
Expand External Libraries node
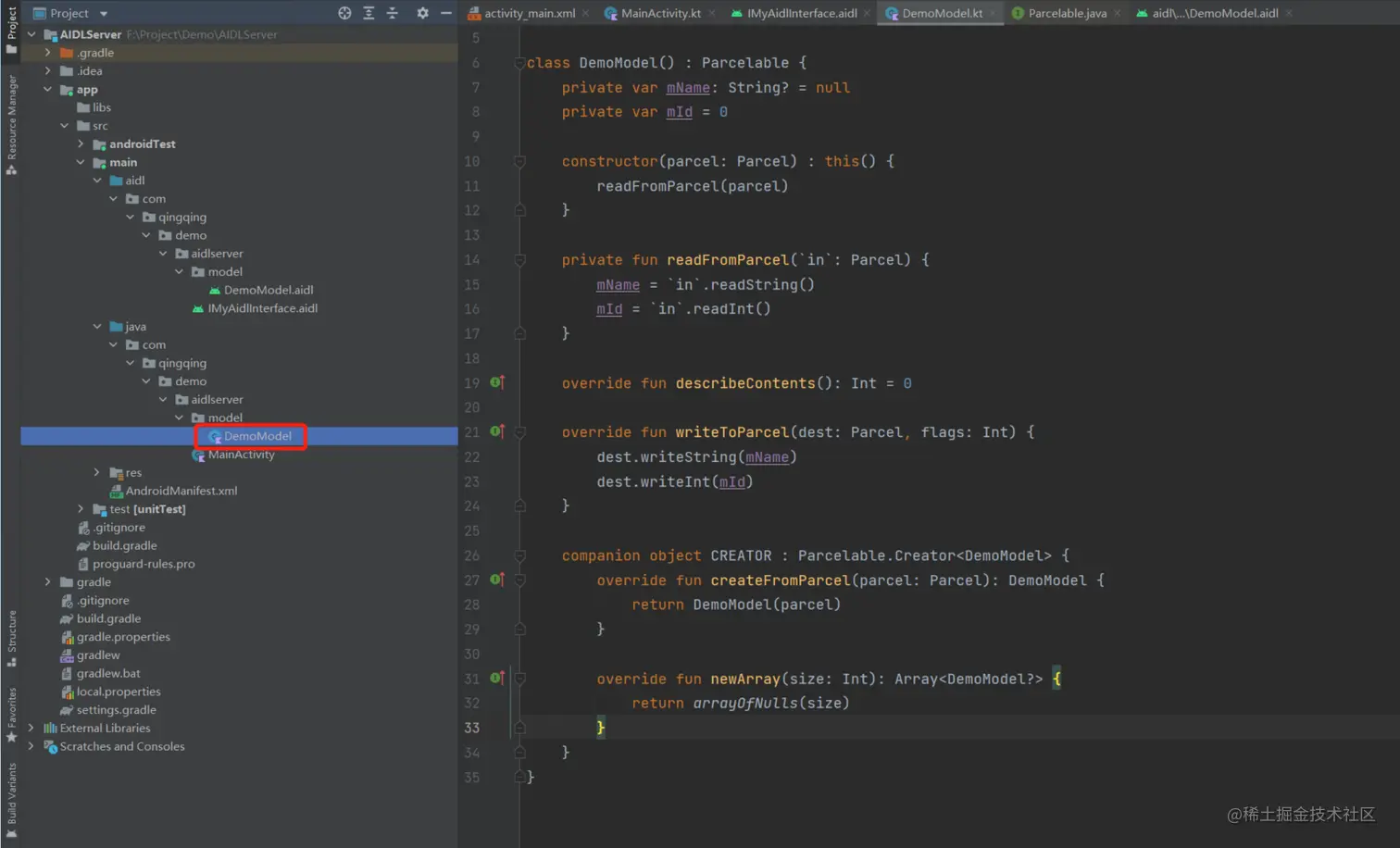point(31,728)
